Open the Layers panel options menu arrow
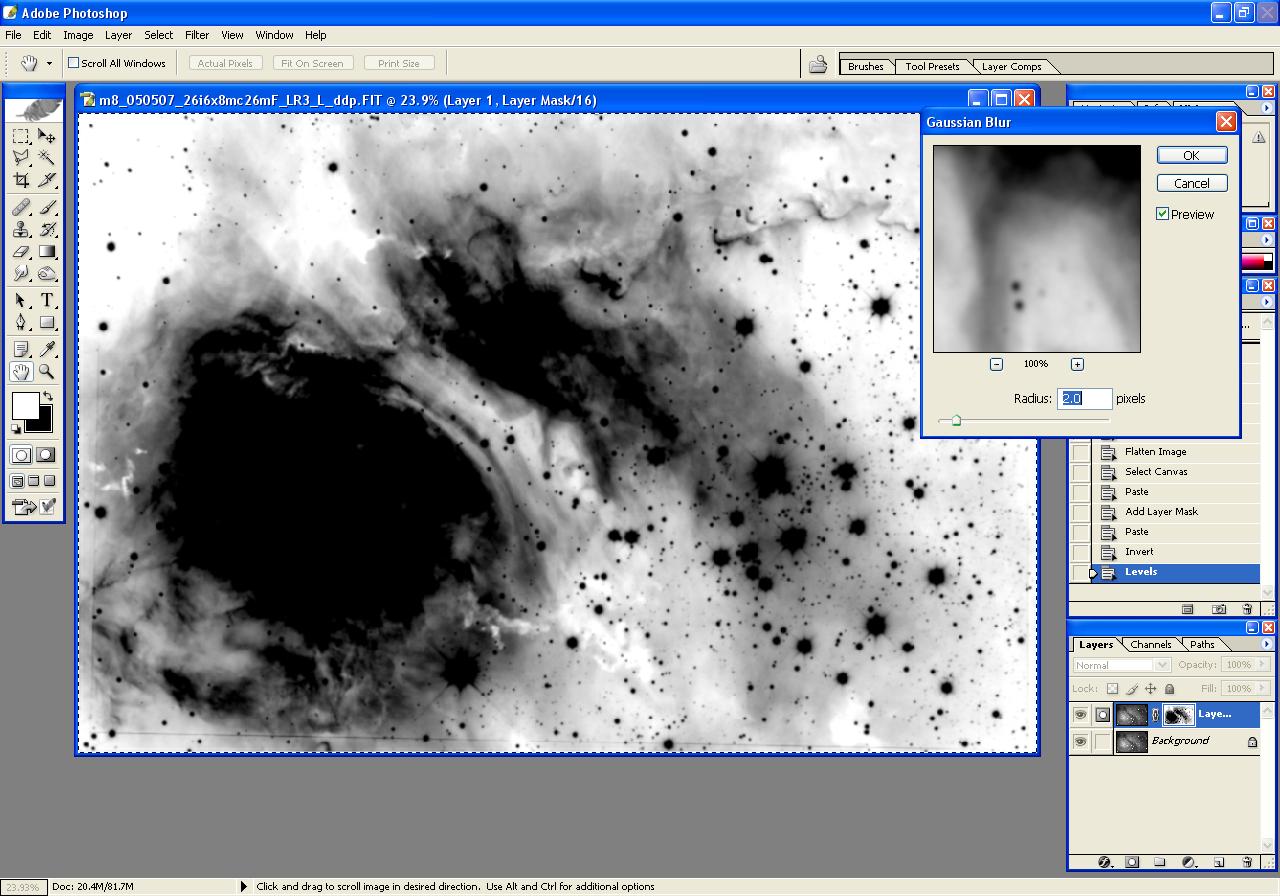The image size is (1280, 896). [1267, 644]
